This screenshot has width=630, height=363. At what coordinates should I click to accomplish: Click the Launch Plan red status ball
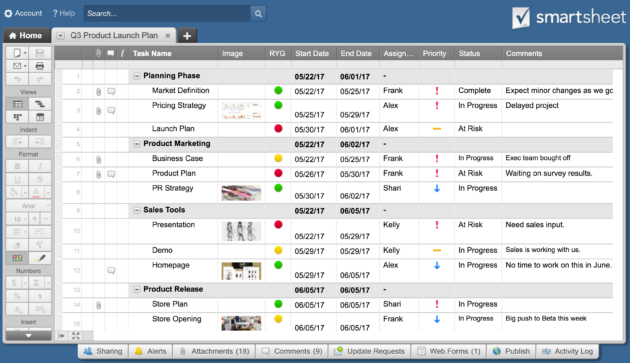point(278,129)
